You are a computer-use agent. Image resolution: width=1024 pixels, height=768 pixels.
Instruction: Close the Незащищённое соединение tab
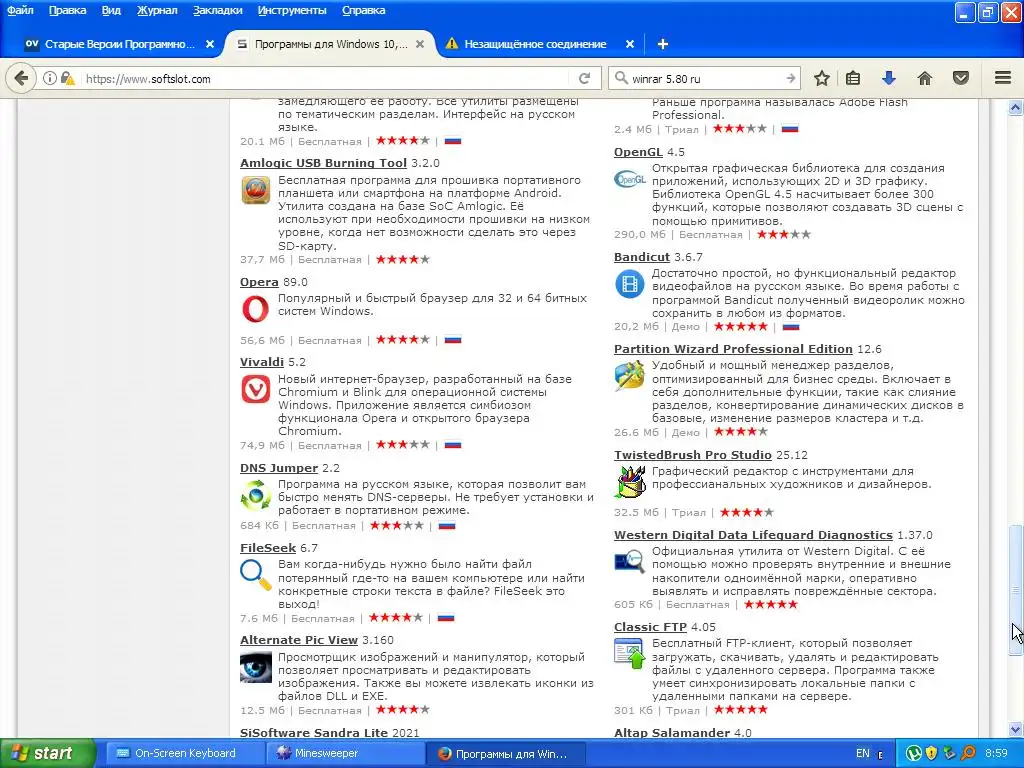point(630,44)
